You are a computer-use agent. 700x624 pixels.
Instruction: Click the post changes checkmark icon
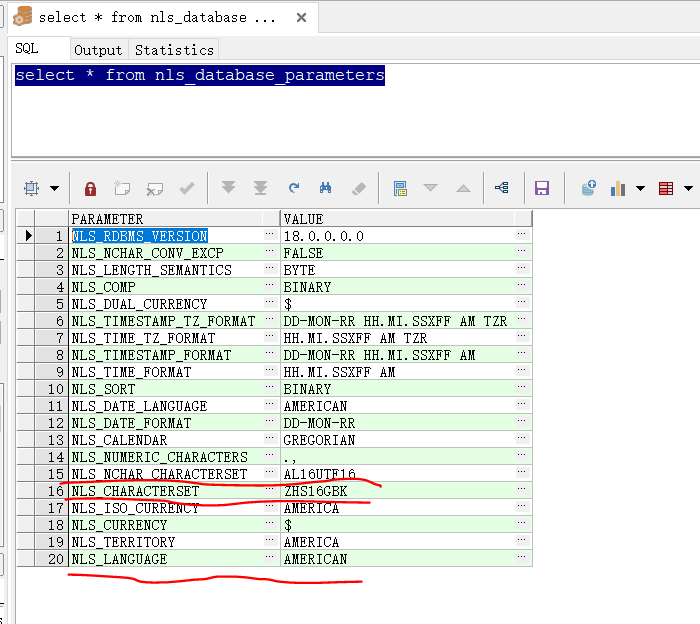click(187, 188)
